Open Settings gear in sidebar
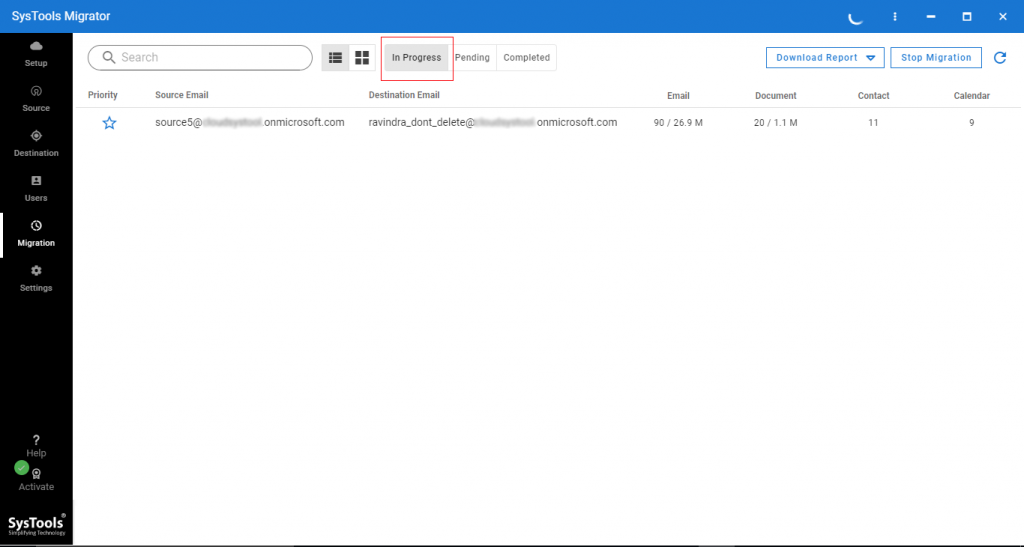The image size is (1024, 547). pos(36,270)
